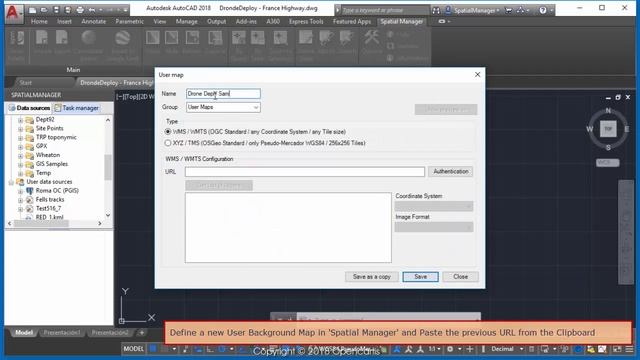Viewport: 640px width, 360px height.
Task: Open the Home ribbon tab
Action: tap(39, 22)
